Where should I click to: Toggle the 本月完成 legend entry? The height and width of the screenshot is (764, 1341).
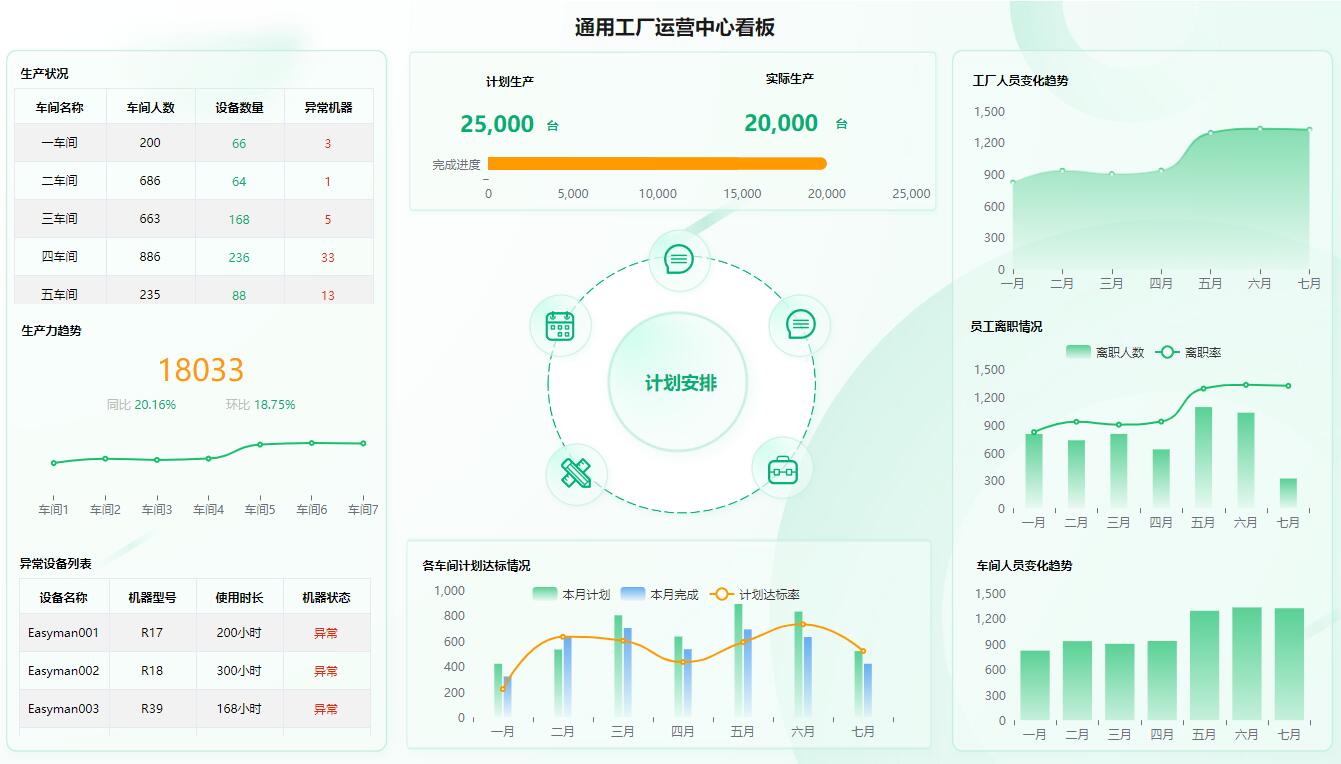tap(659, 594)
